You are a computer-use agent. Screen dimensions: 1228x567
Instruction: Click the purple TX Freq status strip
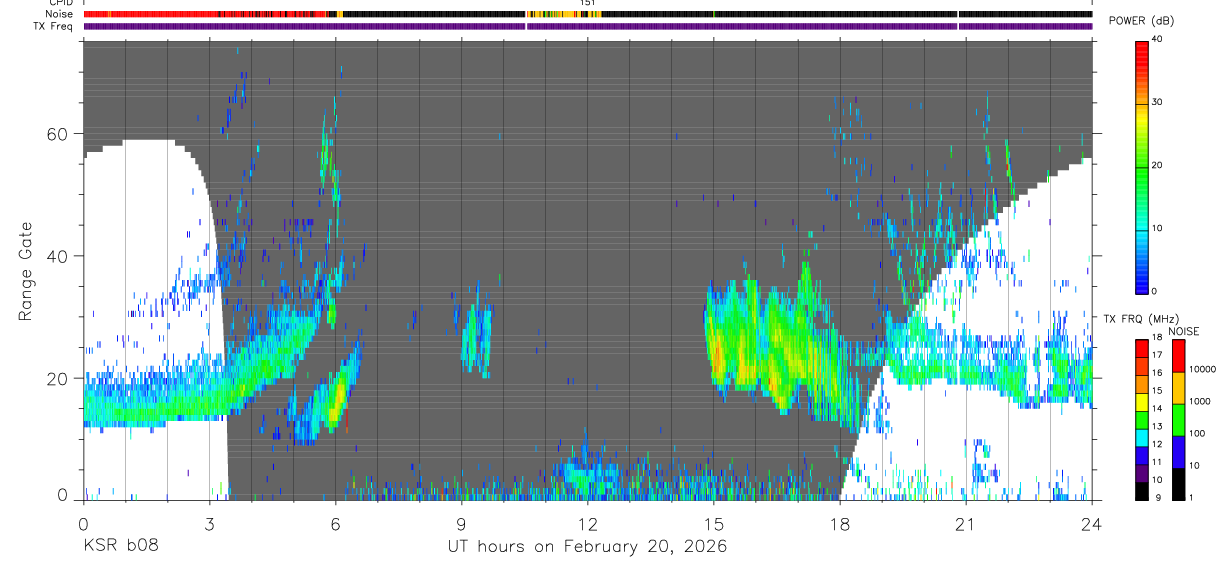tap(588, 26)
